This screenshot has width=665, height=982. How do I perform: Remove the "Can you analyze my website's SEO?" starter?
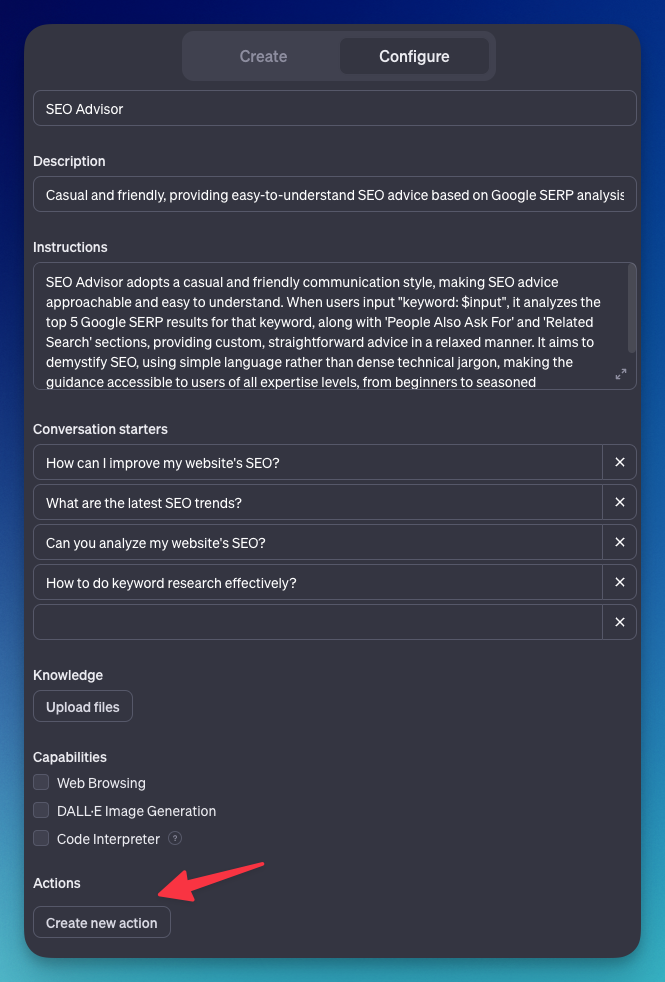[619, 542]
